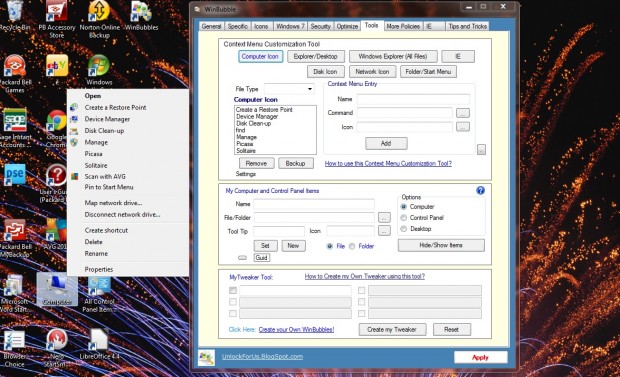Image resolution: width=620 pixels, height=377 pixels.
Task: Select Map network drive in the context menu
Action: 113,203
